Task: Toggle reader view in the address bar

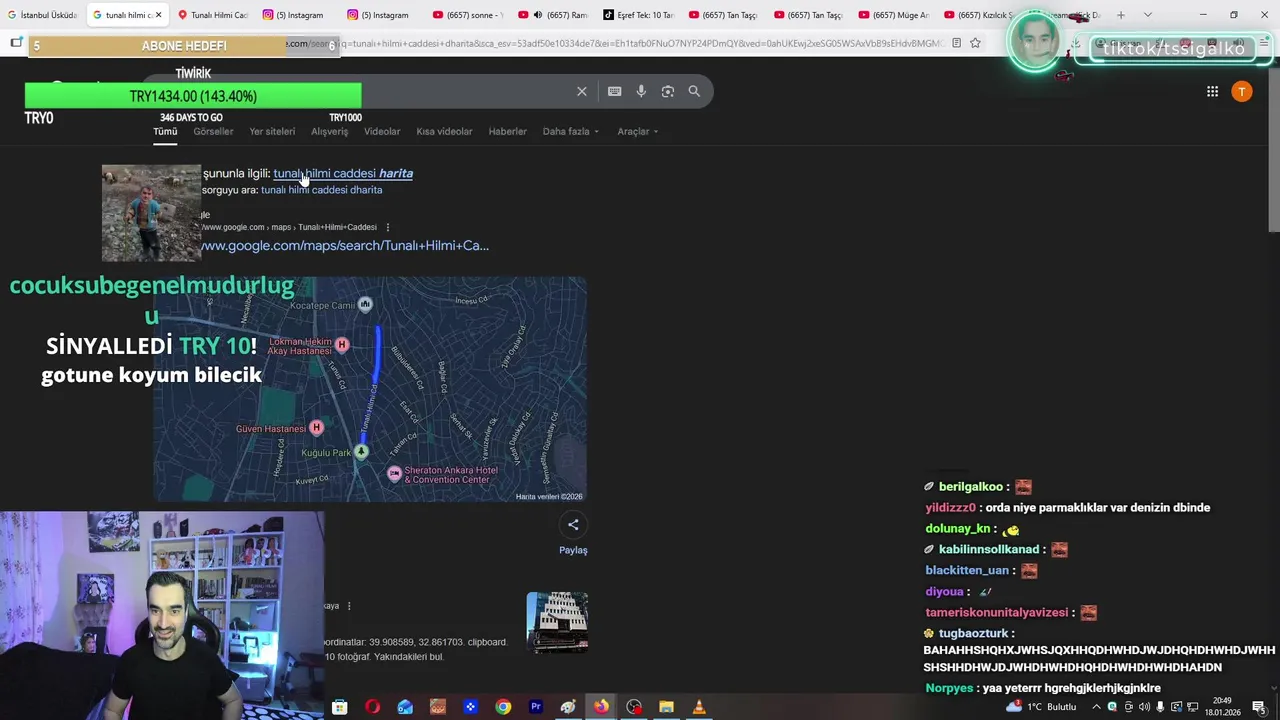Action: 956,43
